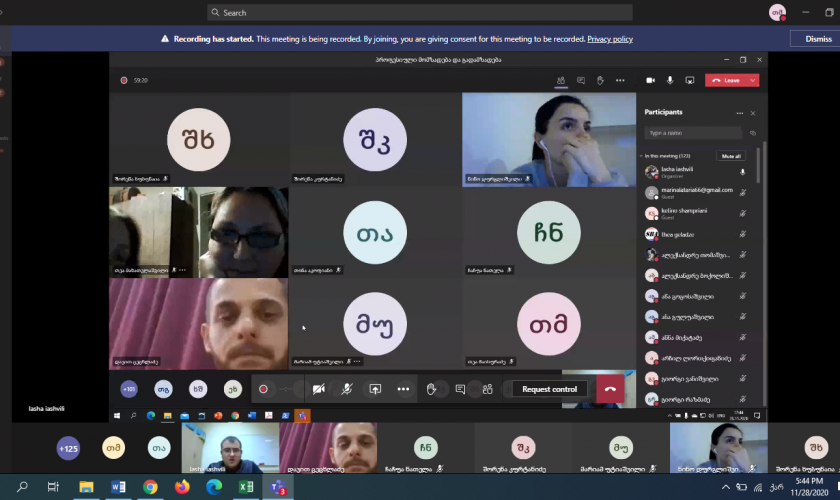Toggle camera in the meeting control bar
Viewport: 840px width, 500px height.
(x=319, y=389)
